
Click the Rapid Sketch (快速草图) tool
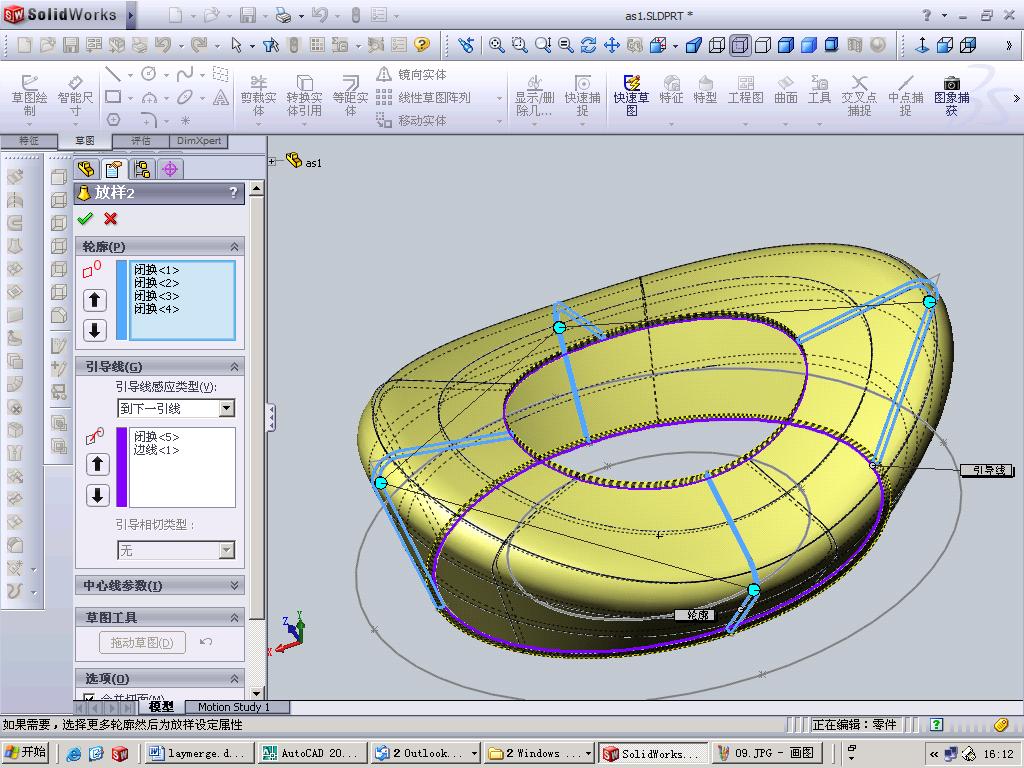(x=632, y=95)
